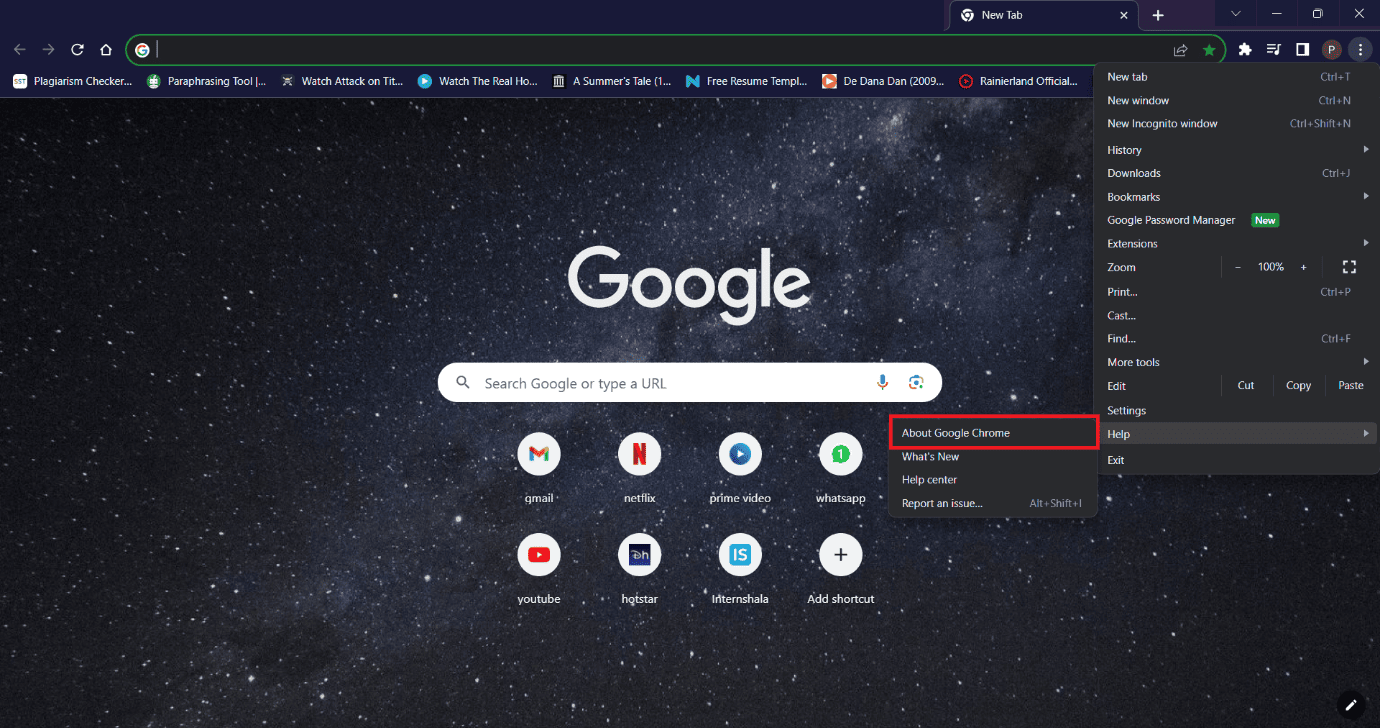Image resolution: width=1380 pixels, height=728 pixels.
Task: Select New window menu item
Action: coord(1236,100)
